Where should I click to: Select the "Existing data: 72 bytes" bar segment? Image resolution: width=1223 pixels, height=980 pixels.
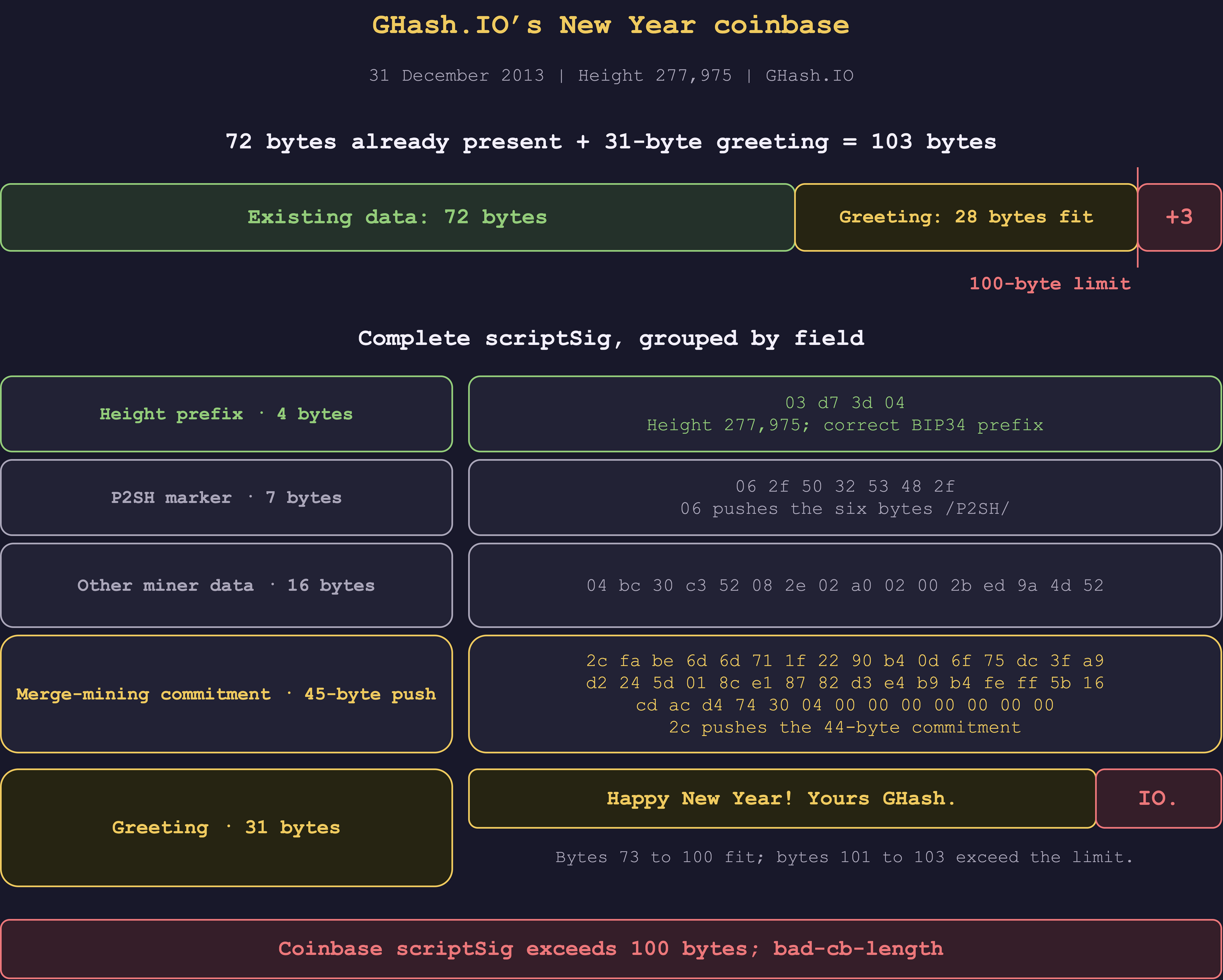tap(397, 217)
